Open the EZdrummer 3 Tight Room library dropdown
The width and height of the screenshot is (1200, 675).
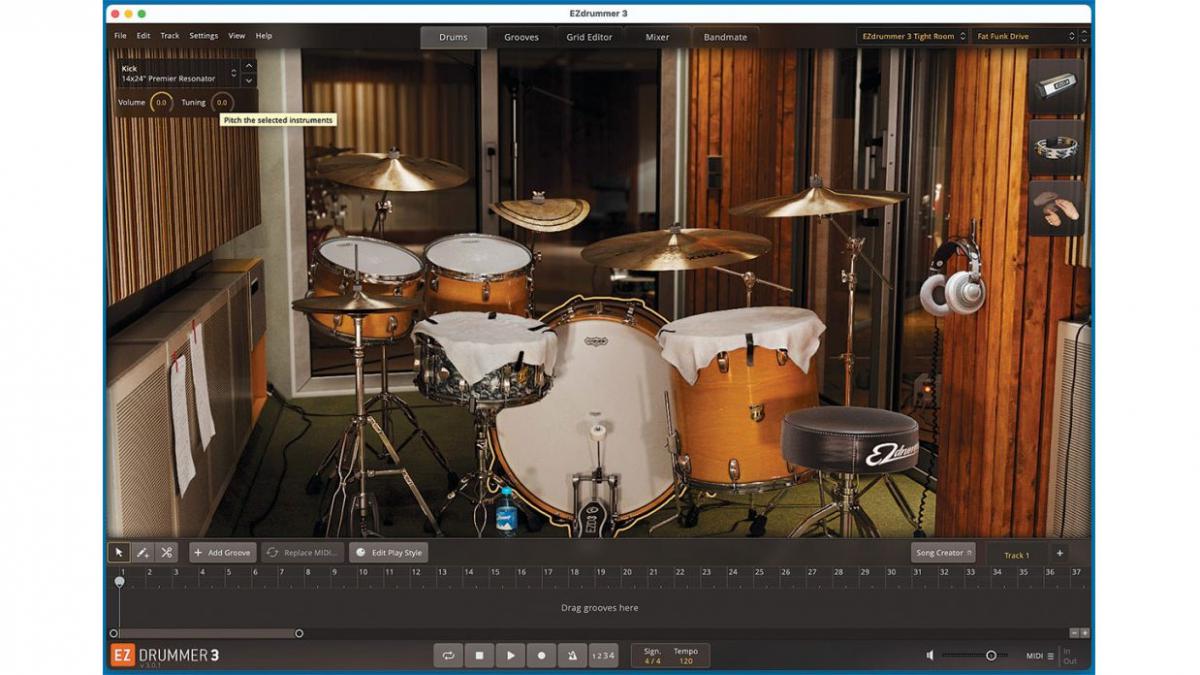912,36
